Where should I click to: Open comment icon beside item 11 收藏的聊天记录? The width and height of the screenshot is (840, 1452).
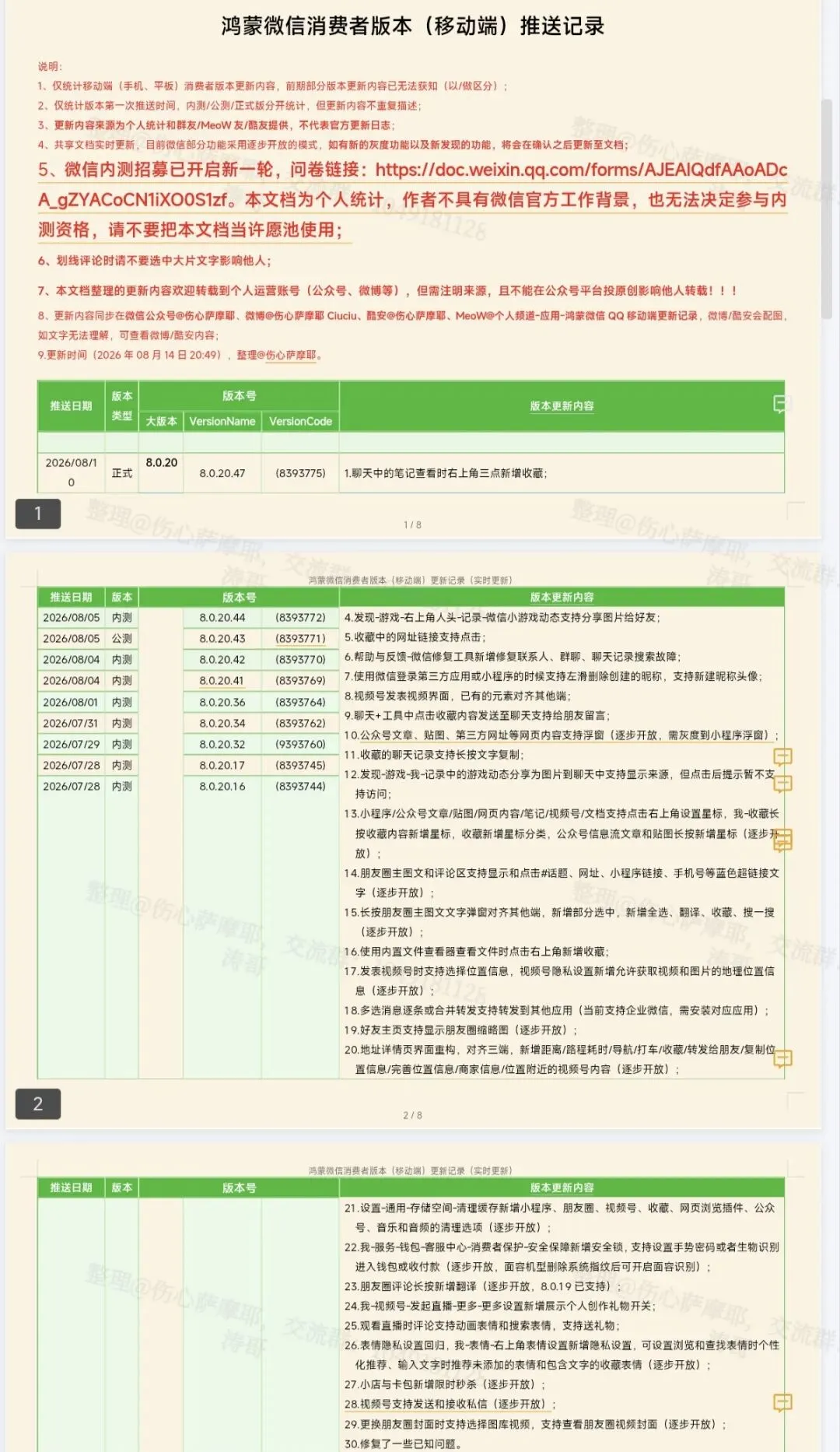point(782,756)
